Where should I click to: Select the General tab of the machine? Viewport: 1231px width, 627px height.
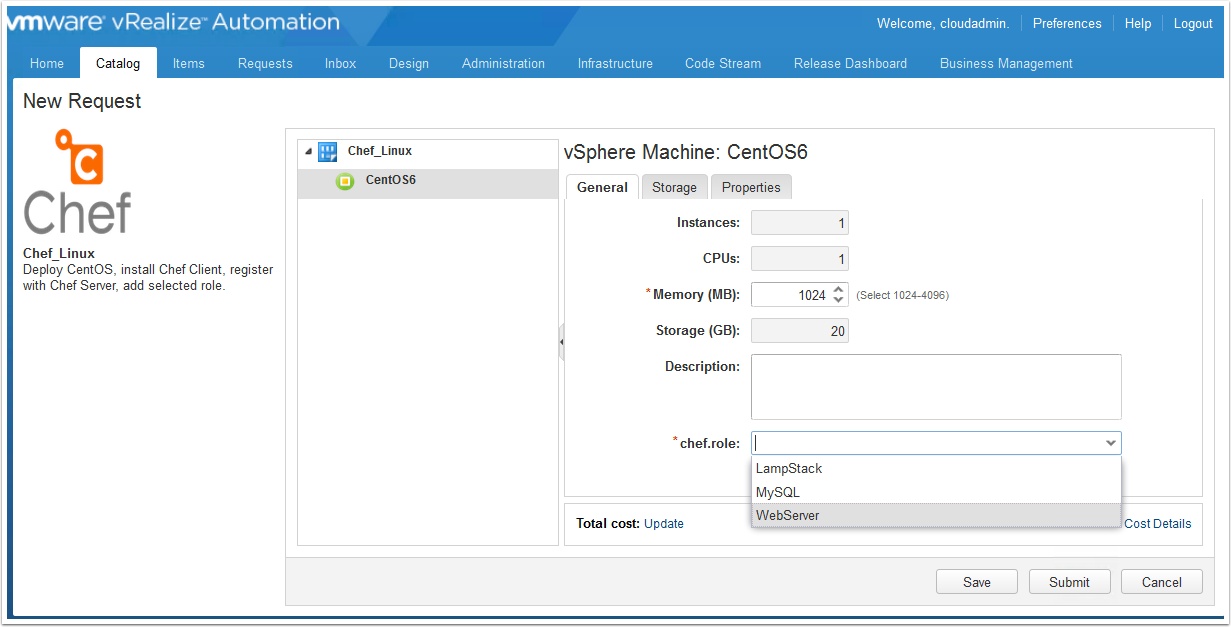pos(602,187)
